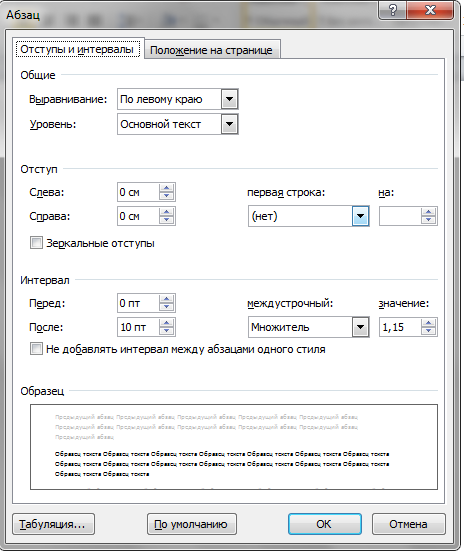Decrease the на first-line indent amount
The height and width of the screenshot is (553, 464).
click(428, 220)
